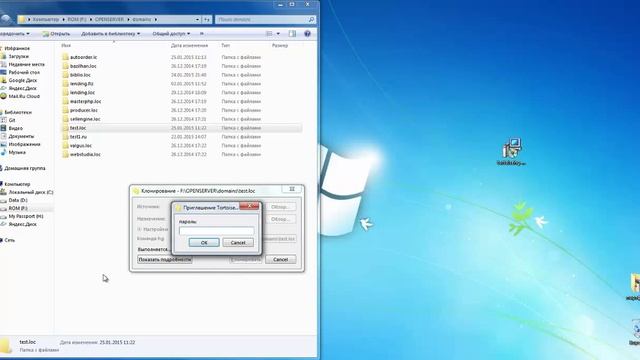
Task: Click the Открыть toolbar button
Action: point(56,34)
